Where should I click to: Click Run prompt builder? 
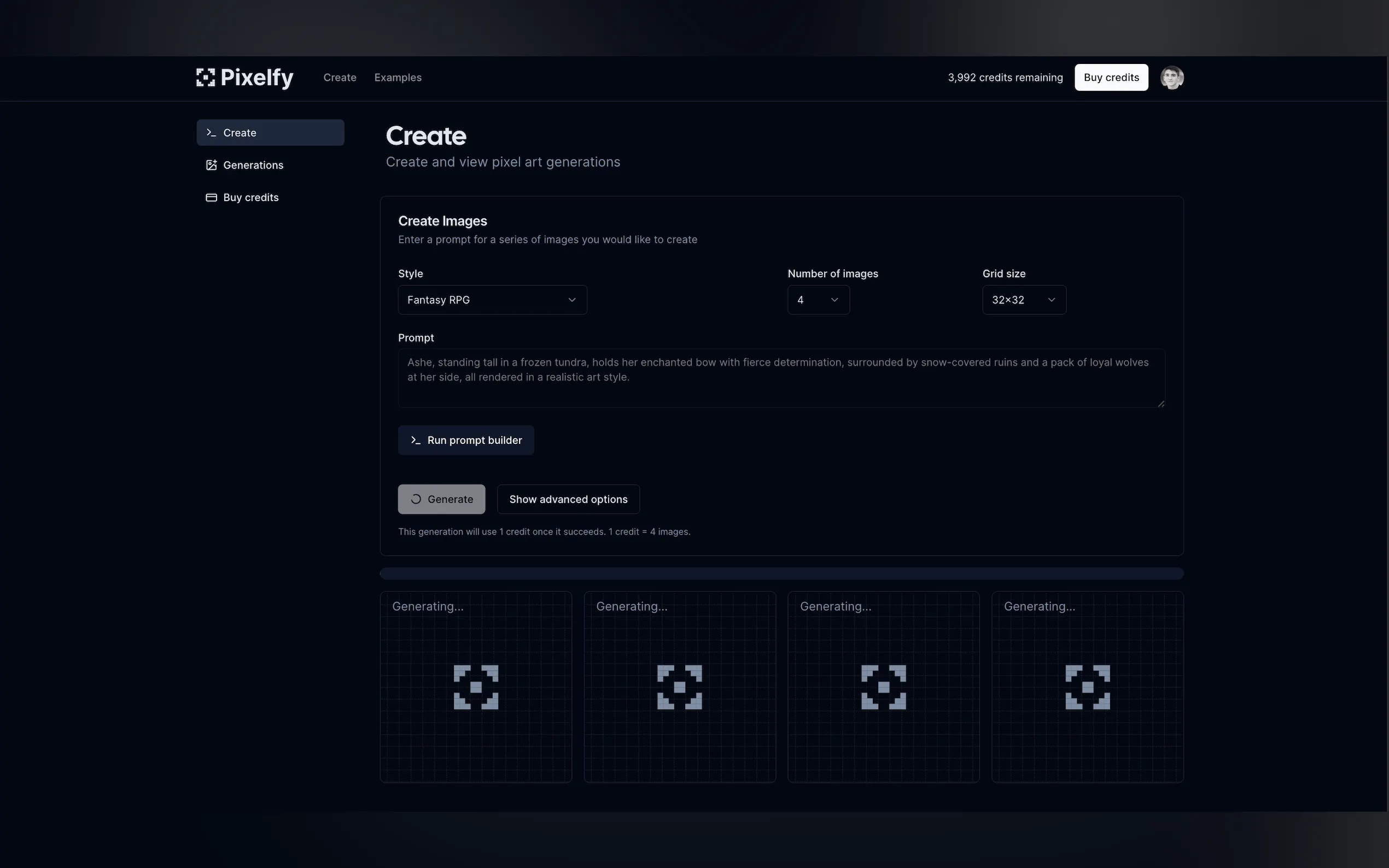466,440
